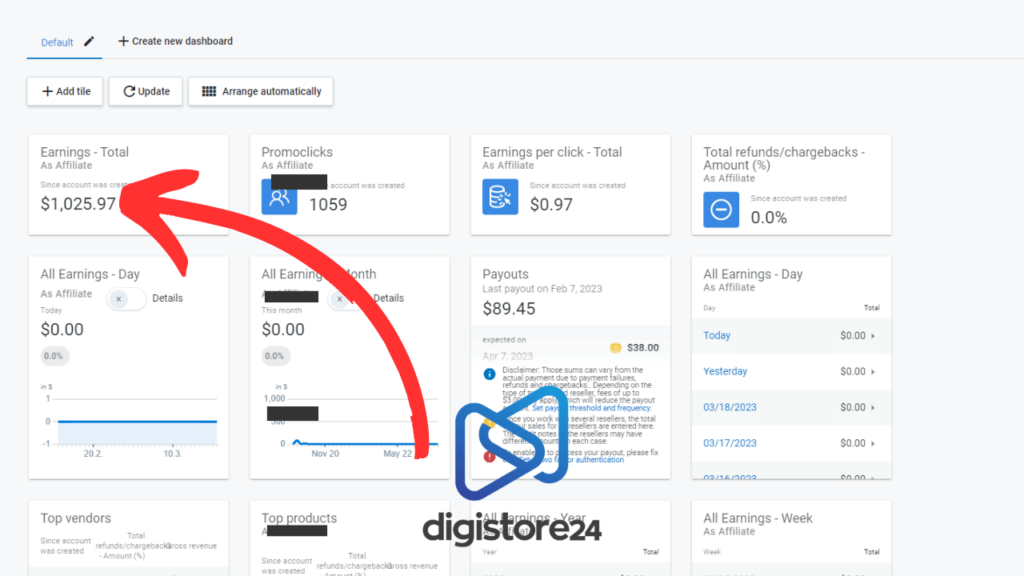Toggle Details switch in All Earnings - Month
This screenshot has height=576, width=1024.
[346, 298]
